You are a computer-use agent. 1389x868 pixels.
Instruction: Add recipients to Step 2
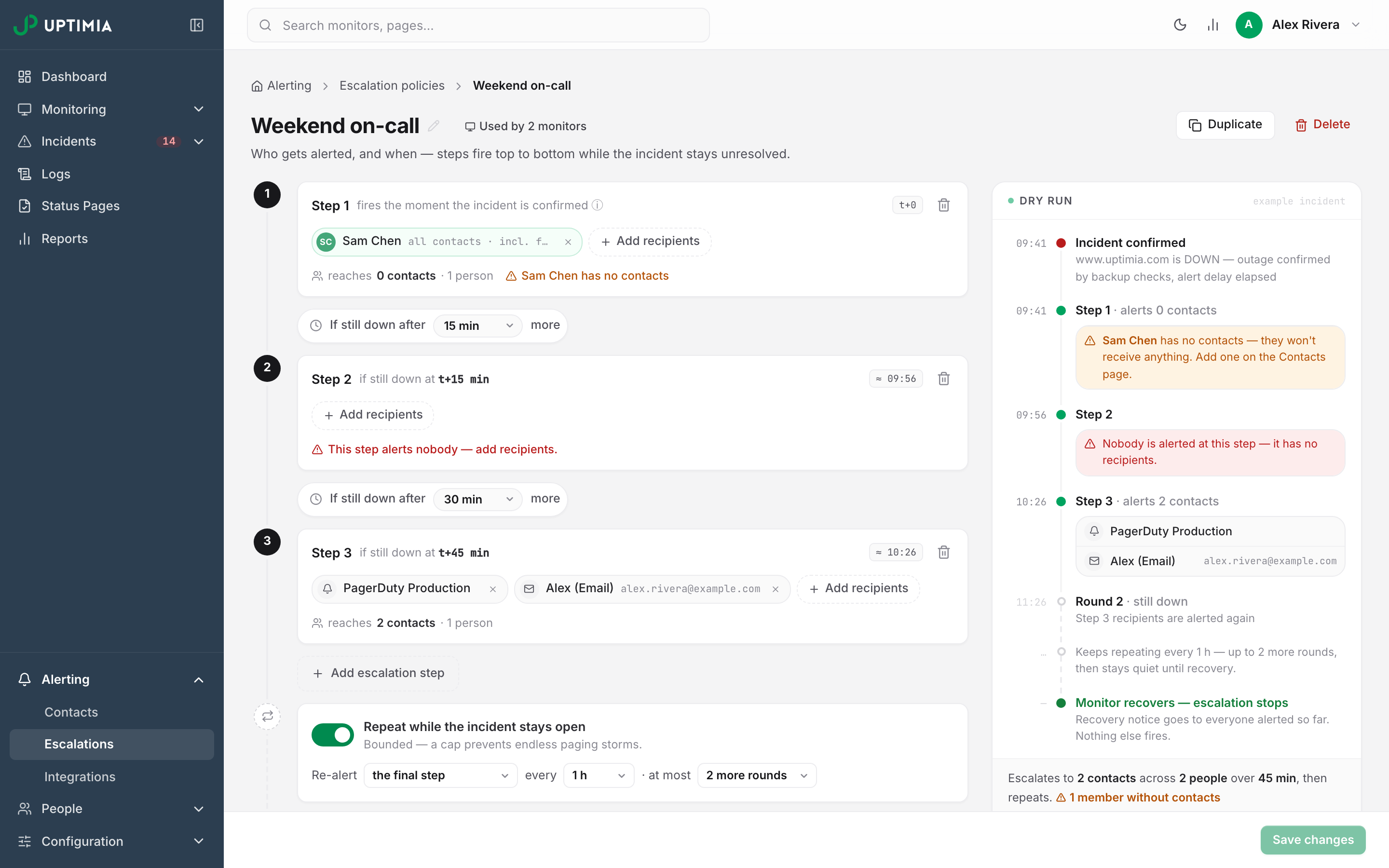click(x=373, y=415)
